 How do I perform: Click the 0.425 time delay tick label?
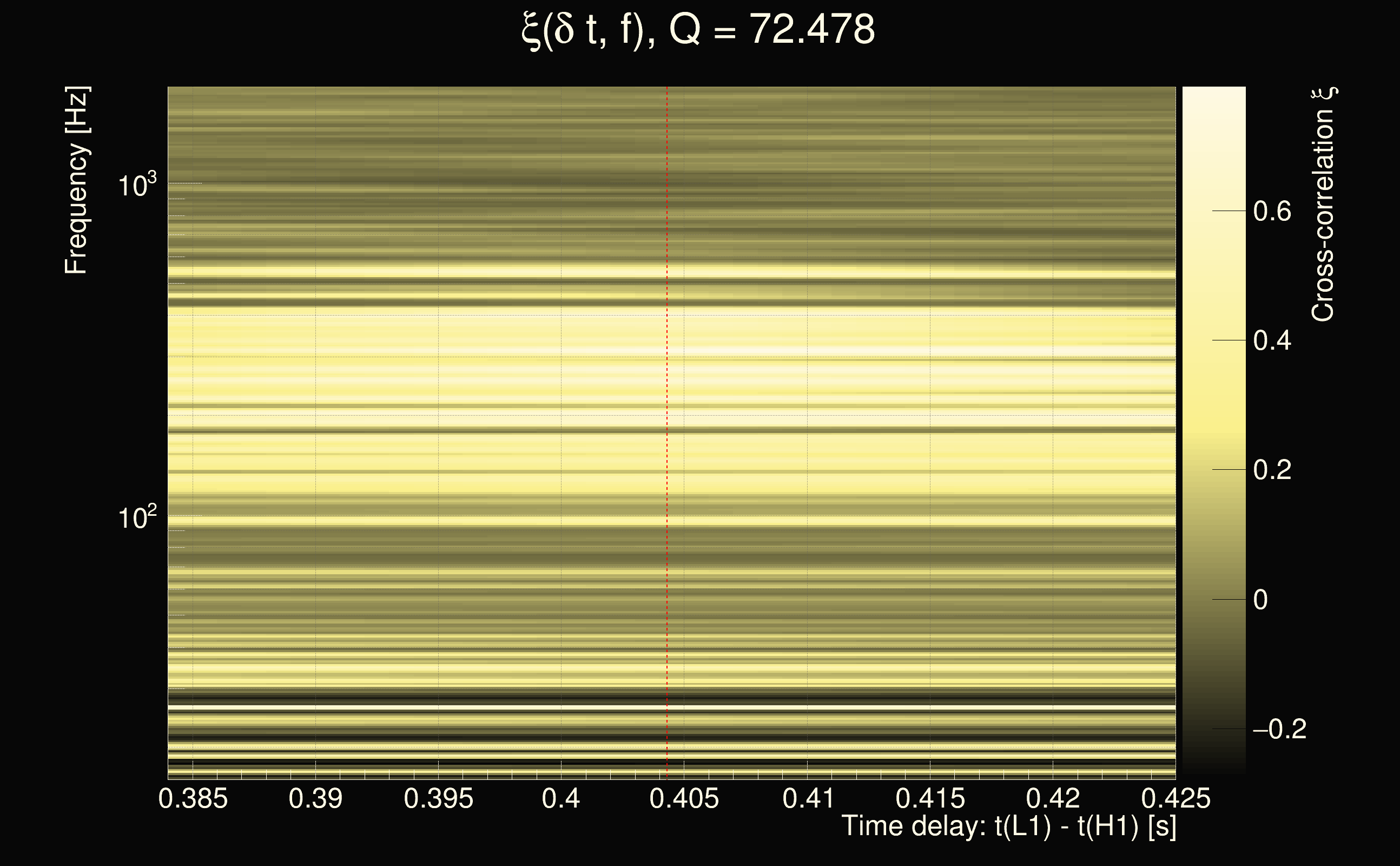1176,798
